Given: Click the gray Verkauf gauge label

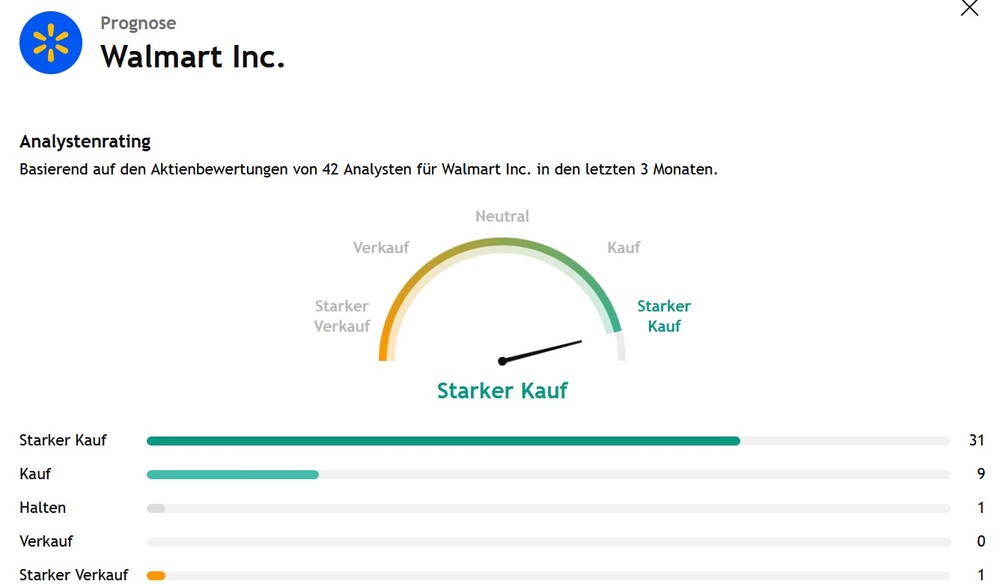Looking at the screenshot, I should pos(381,248).
